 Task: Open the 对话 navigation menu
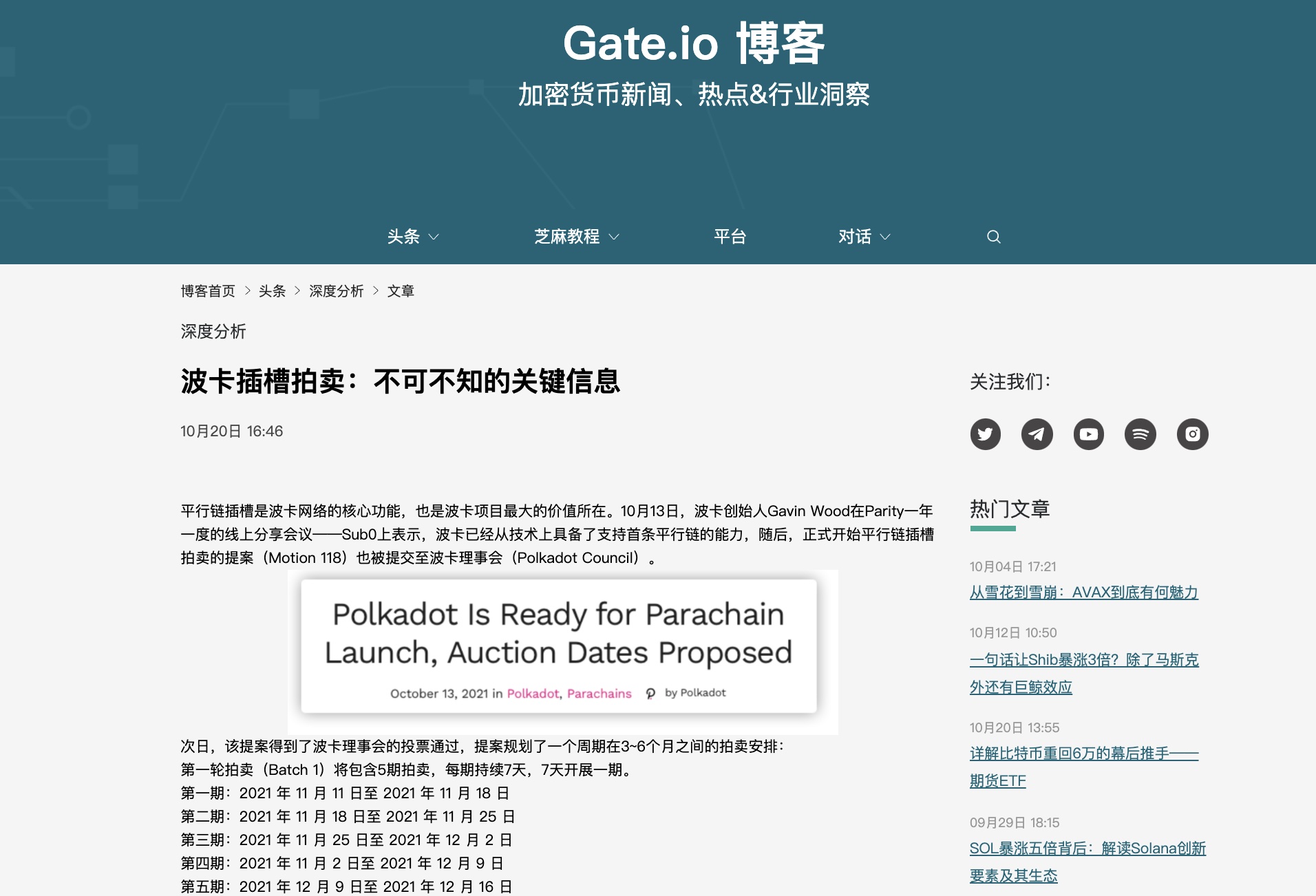click(855, 237)
